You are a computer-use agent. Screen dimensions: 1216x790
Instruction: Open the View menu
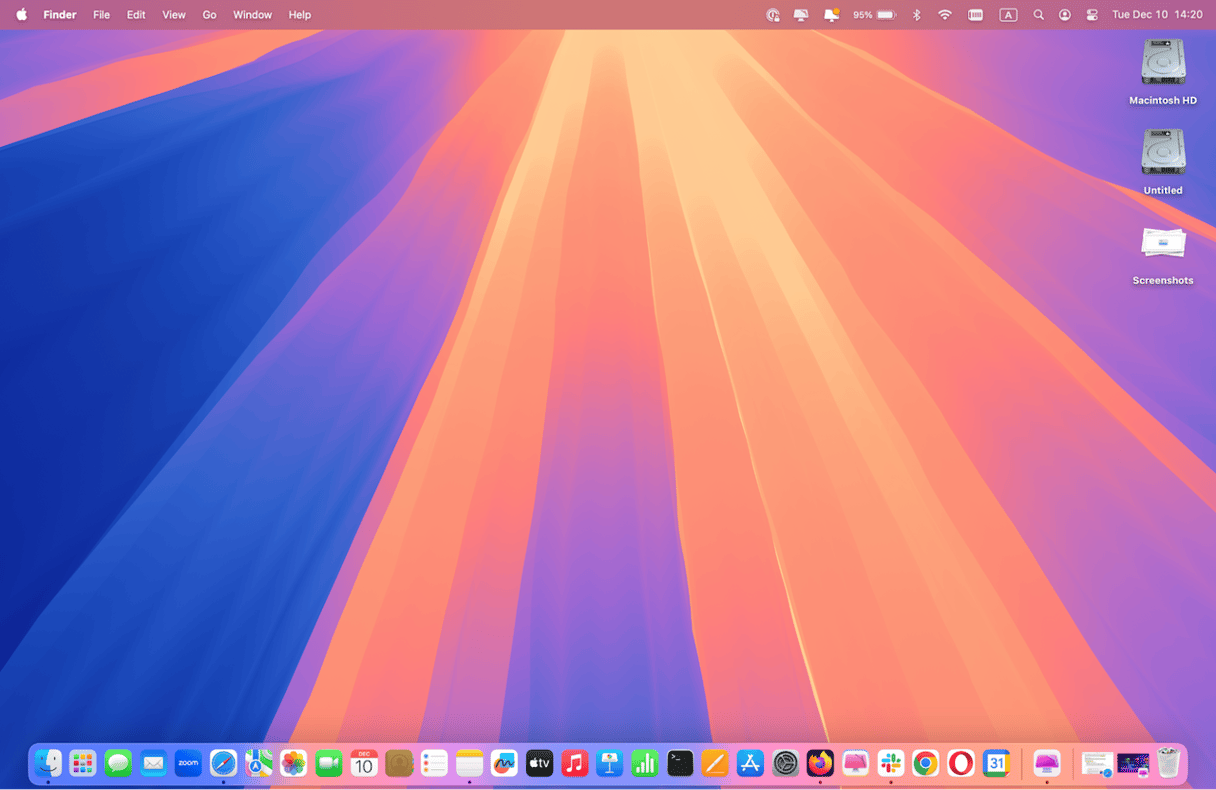[174, 15]
